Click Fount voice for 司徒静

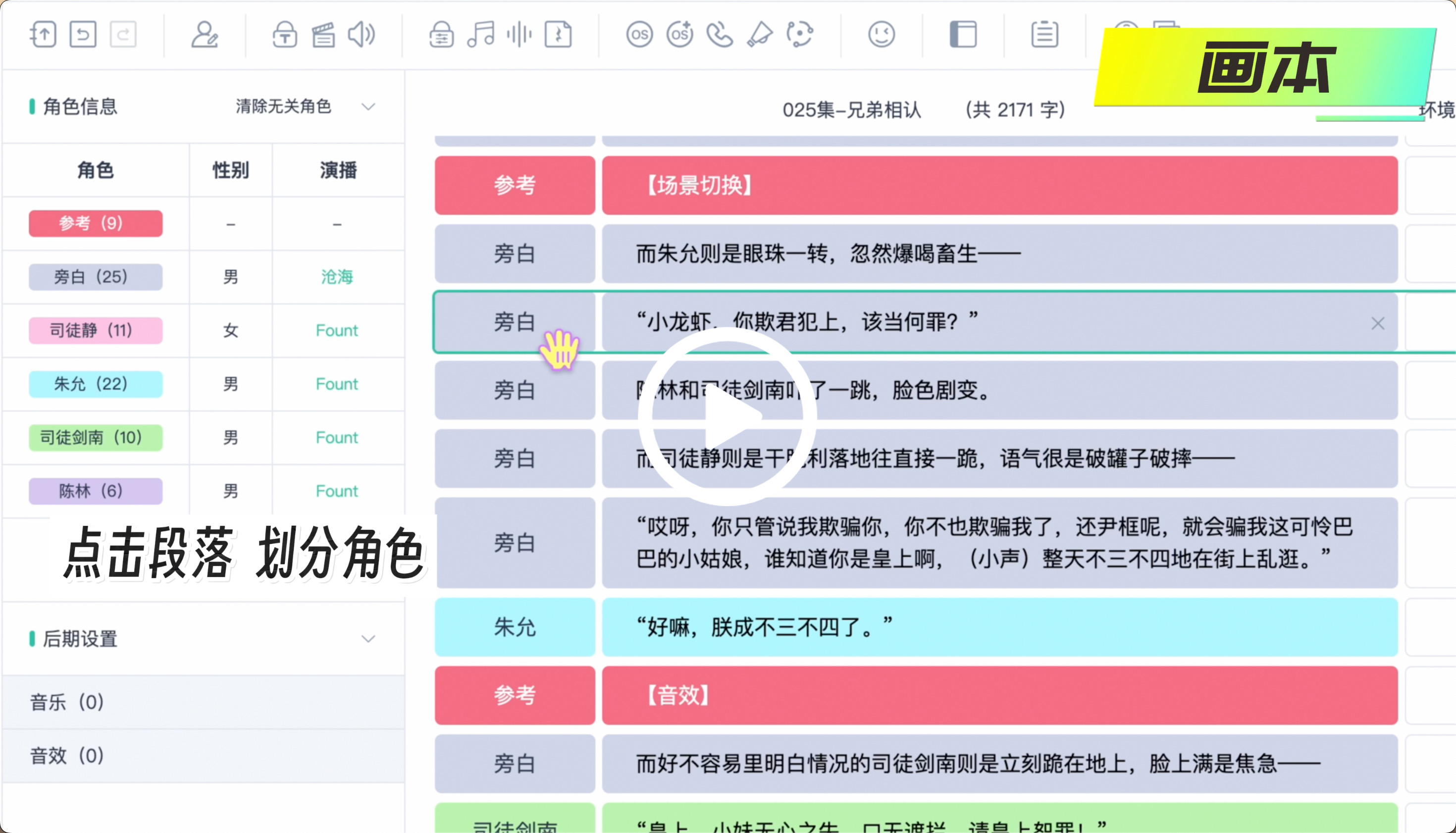(x=337, y=331)
